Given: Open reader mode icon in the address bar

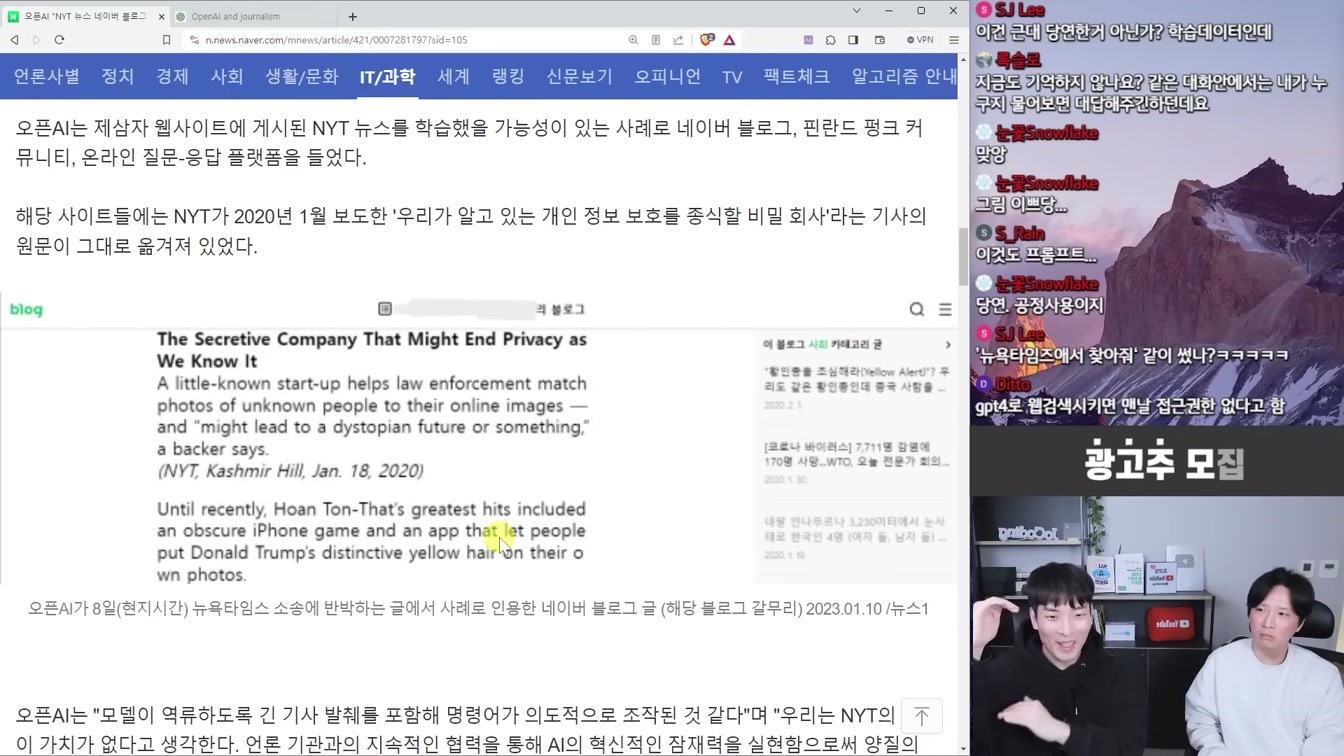Looking at the screenshot, I should (656, 40).
